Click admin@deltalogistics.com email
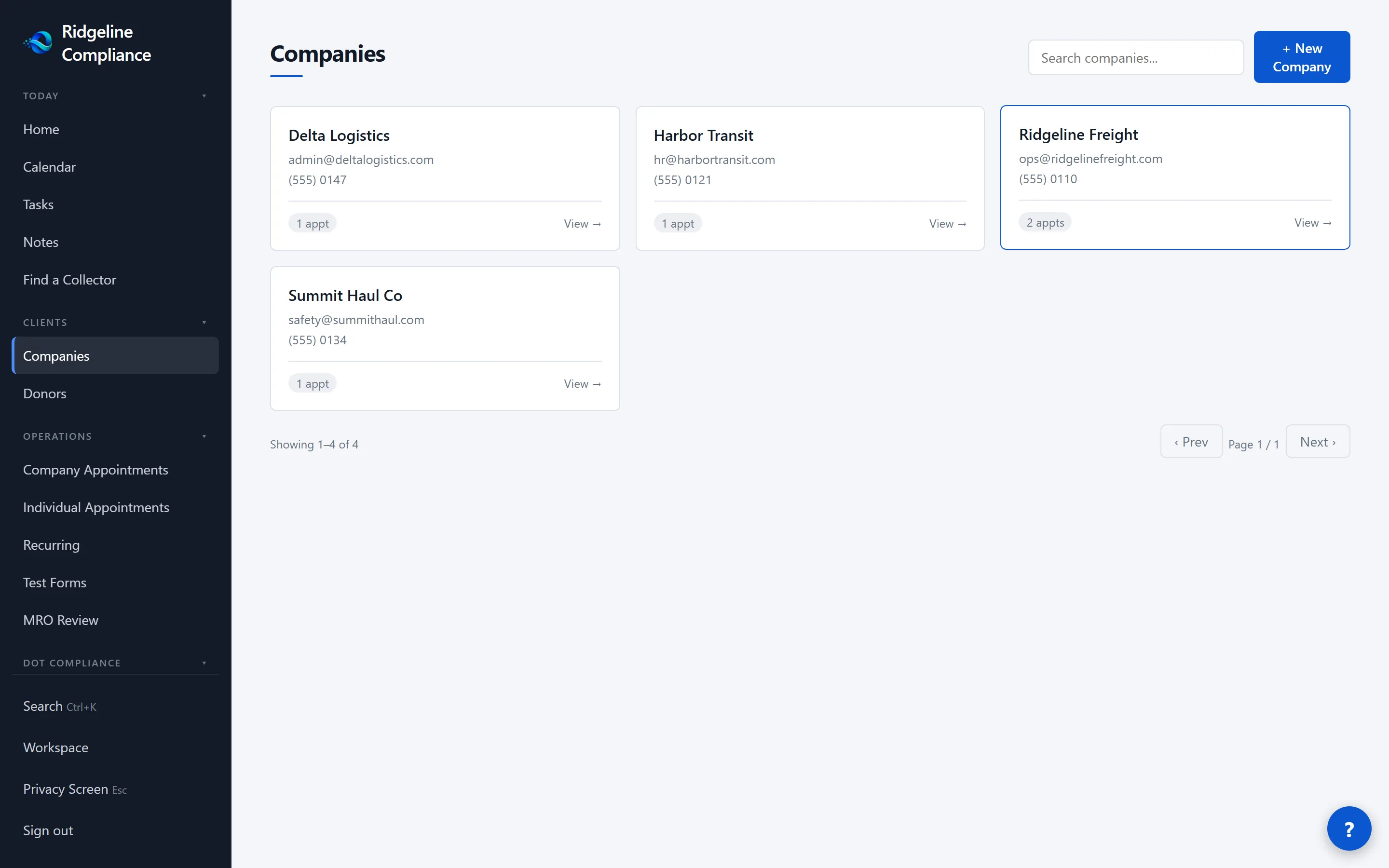This screenshot has height=868, width=1389. coord(361,160)
